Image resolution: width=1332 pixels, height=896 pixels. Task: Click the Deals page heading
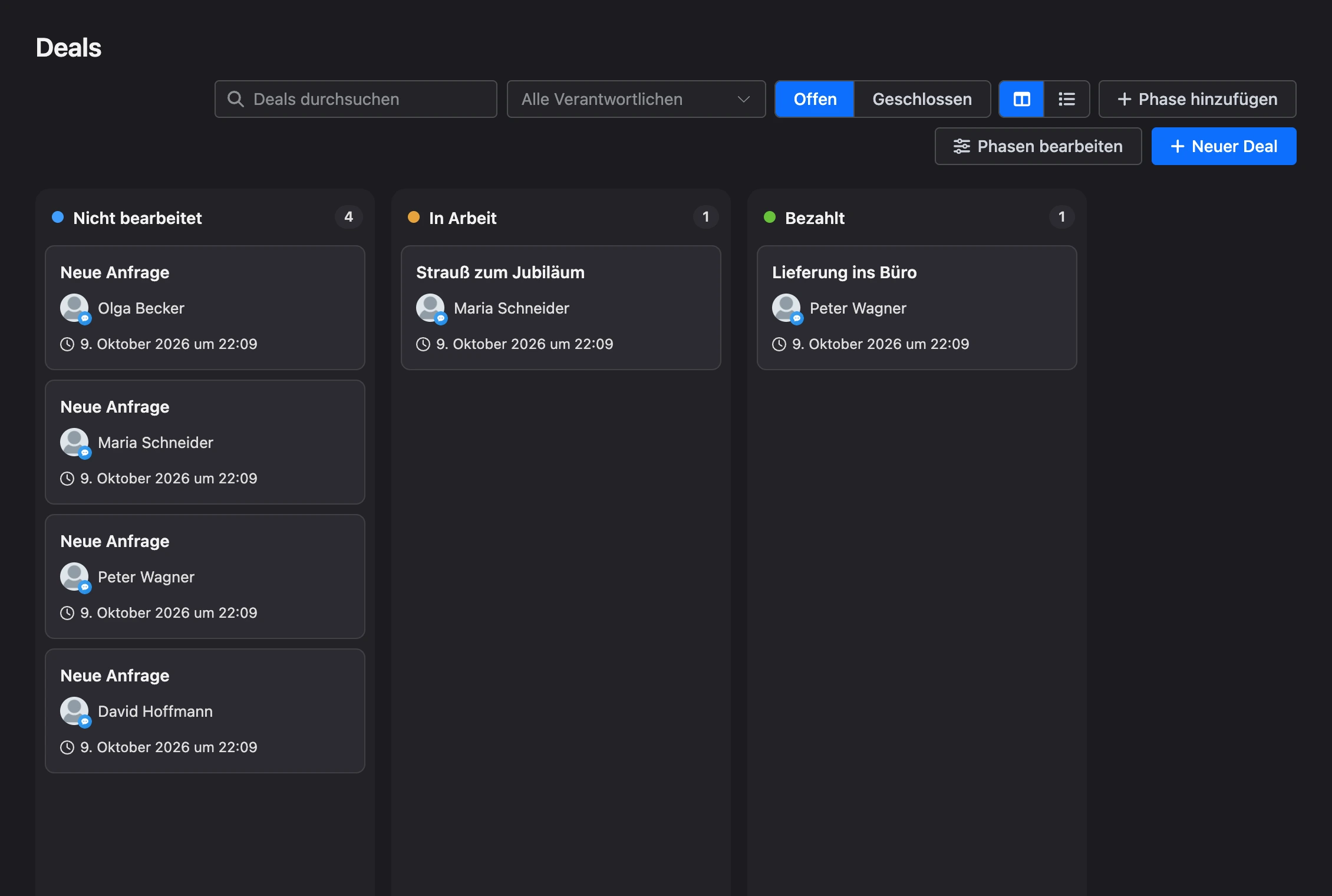(68, 48)
